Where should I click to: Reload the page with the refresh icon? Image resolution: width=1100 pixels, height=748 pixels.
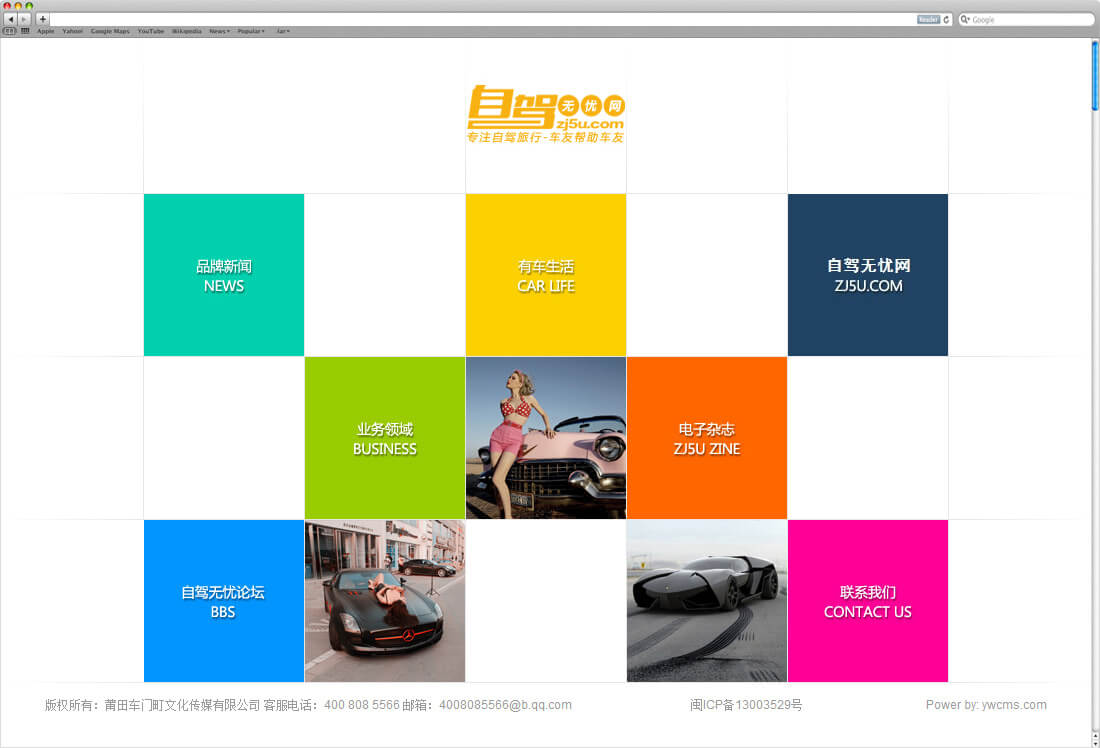(946, 19)
